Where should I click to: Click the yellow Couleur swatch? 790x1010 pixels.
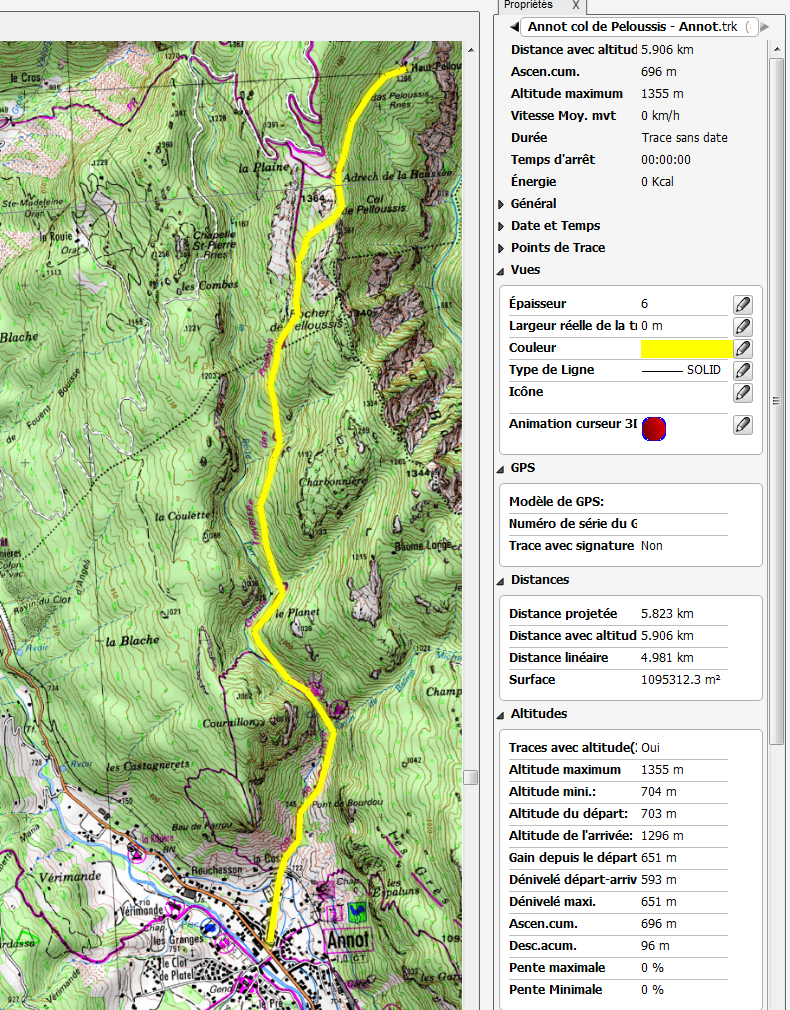click(685, 348)
